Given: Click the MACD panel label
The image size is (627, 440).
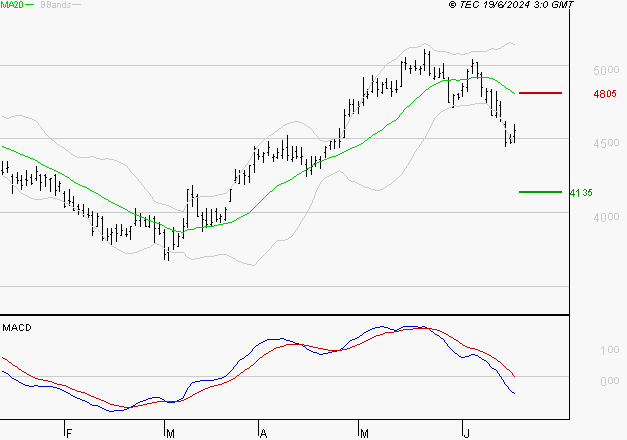Looking at the screenshot, I should (x=17, y=328).
